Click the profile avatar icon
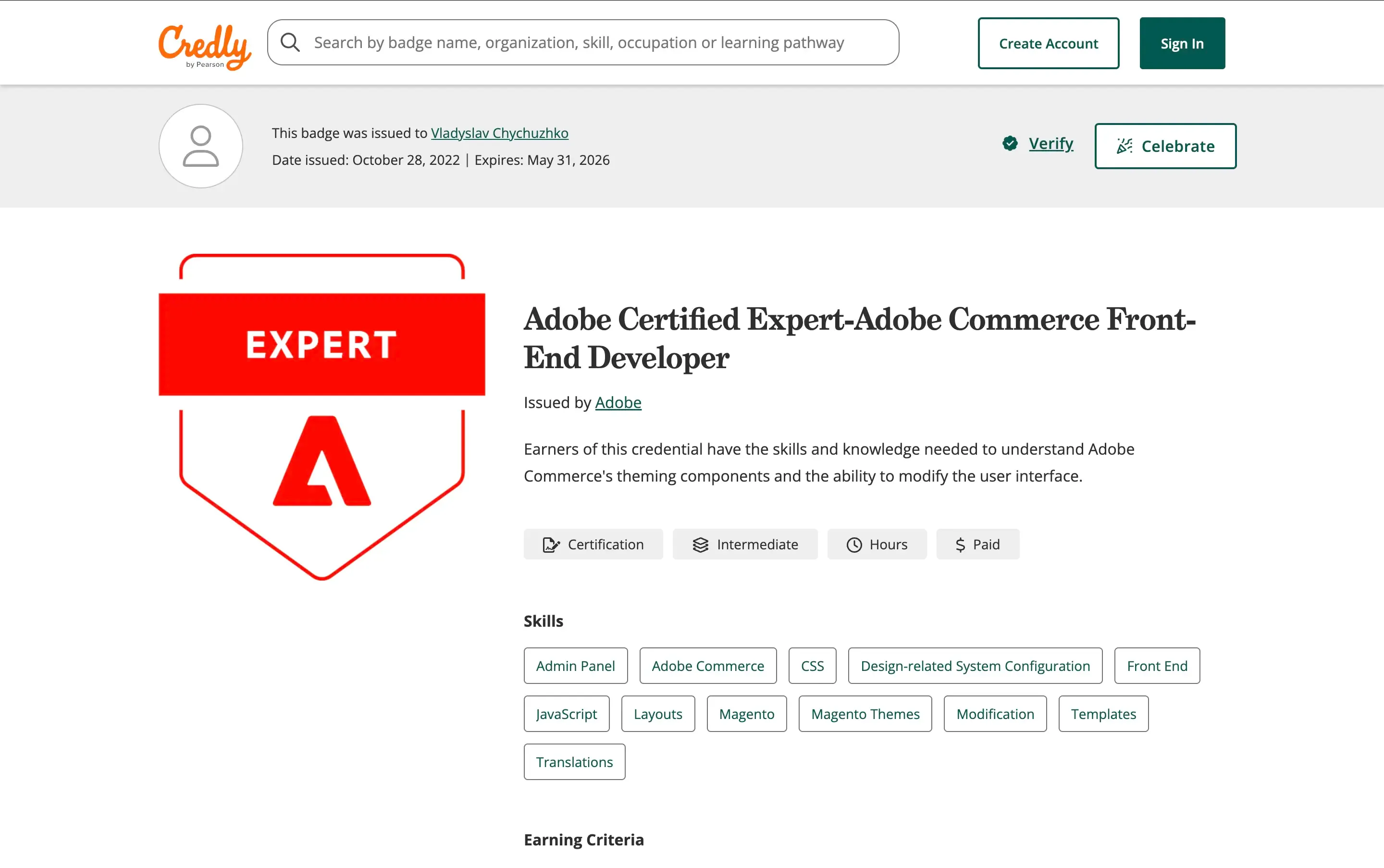Viewport: 1384px width, 868px height. coord(200,146)
